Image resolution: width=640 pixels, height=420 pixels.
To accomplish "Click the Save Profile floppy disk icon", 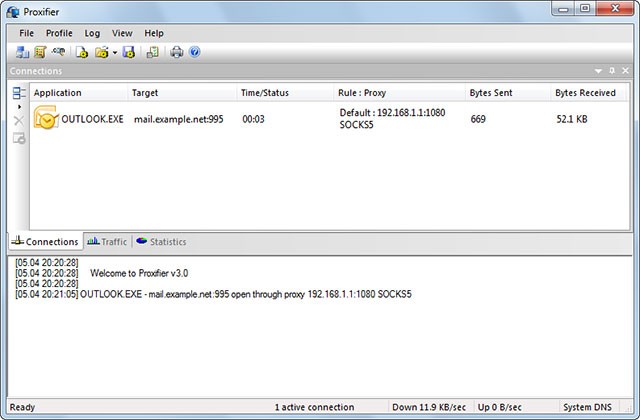I will point(129,52).
